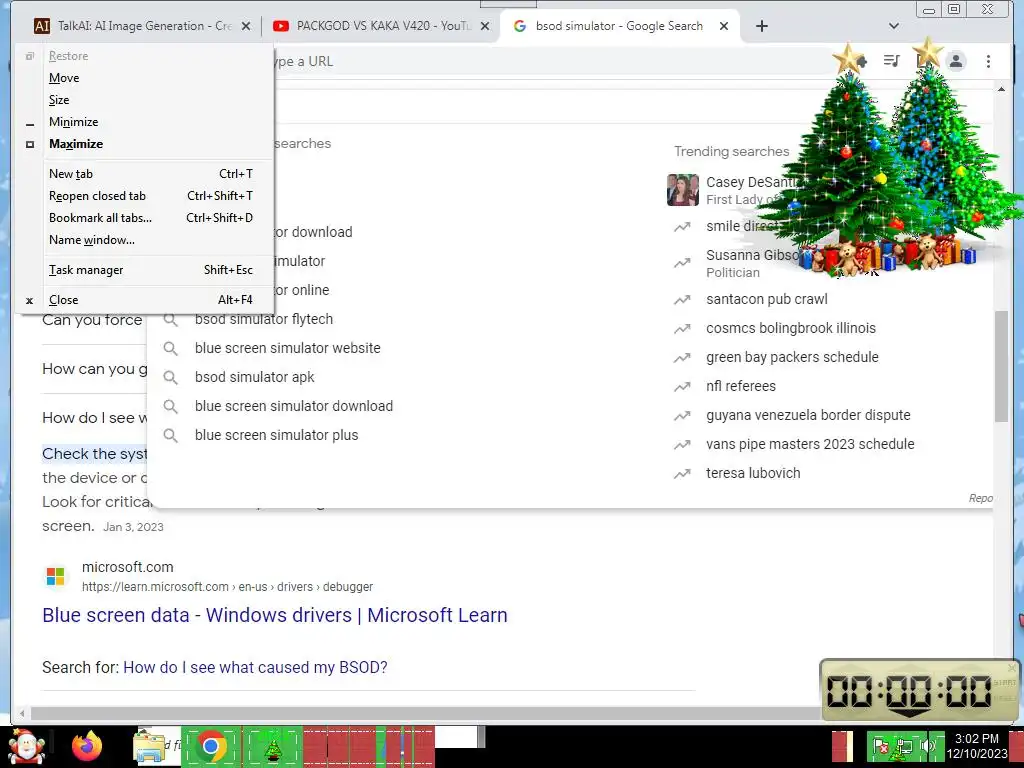Open trending search guyana venezuela border dispute
This screenshot has height=768, width=1024.
coord(808,415)
